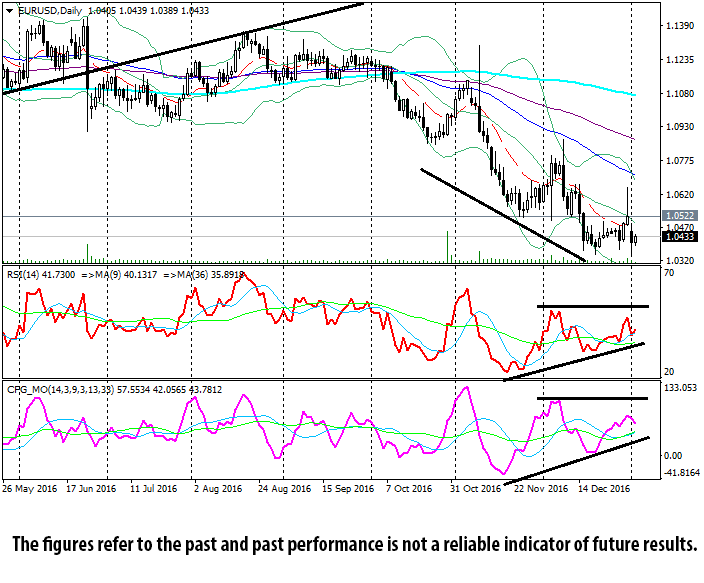Click the 1.0320 price scale value
Viewport: 704px width, 583px height.
[680, 261]
